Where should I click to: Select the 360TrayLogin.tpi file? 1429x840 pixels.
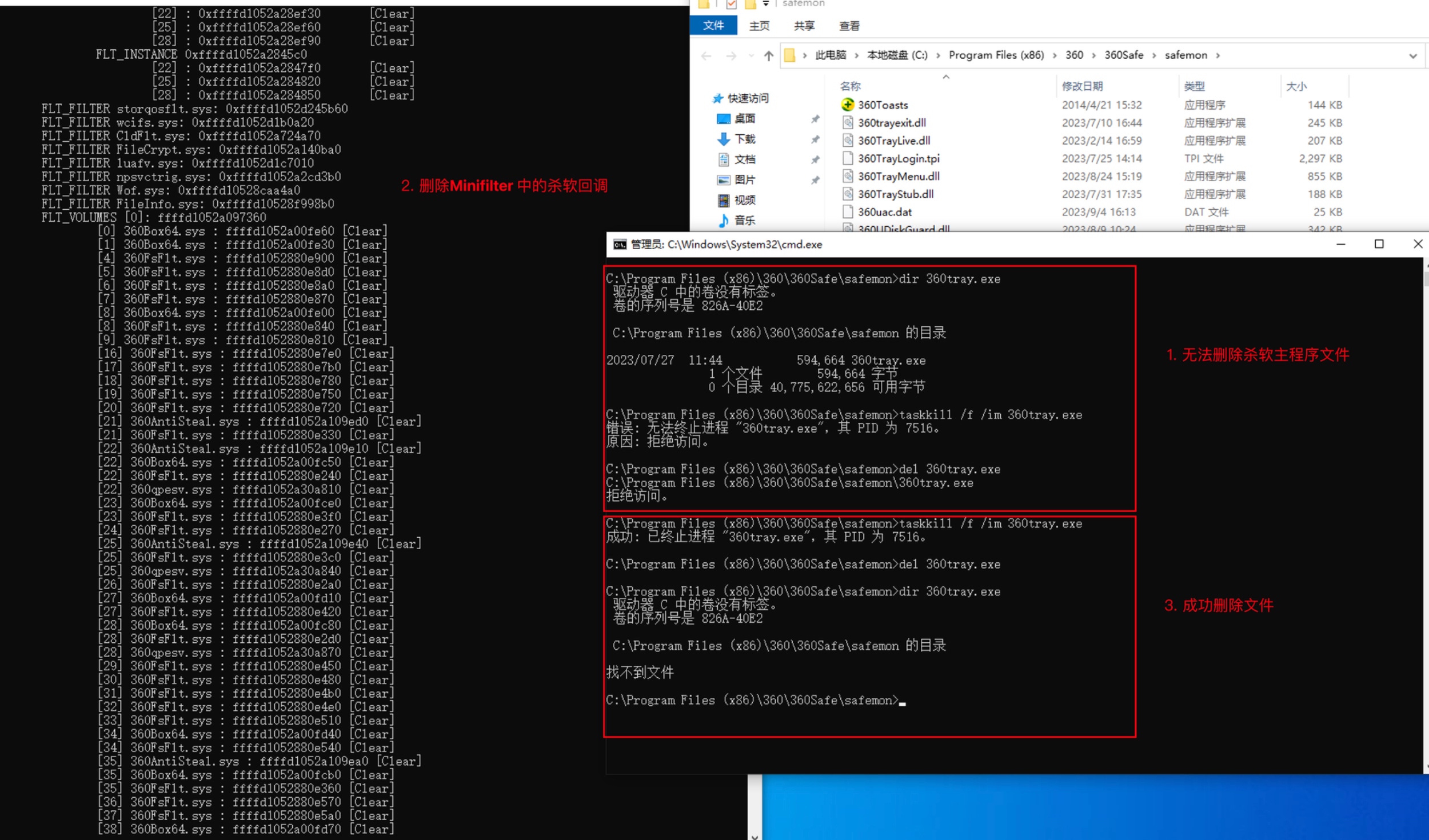(x=898, y=158)
